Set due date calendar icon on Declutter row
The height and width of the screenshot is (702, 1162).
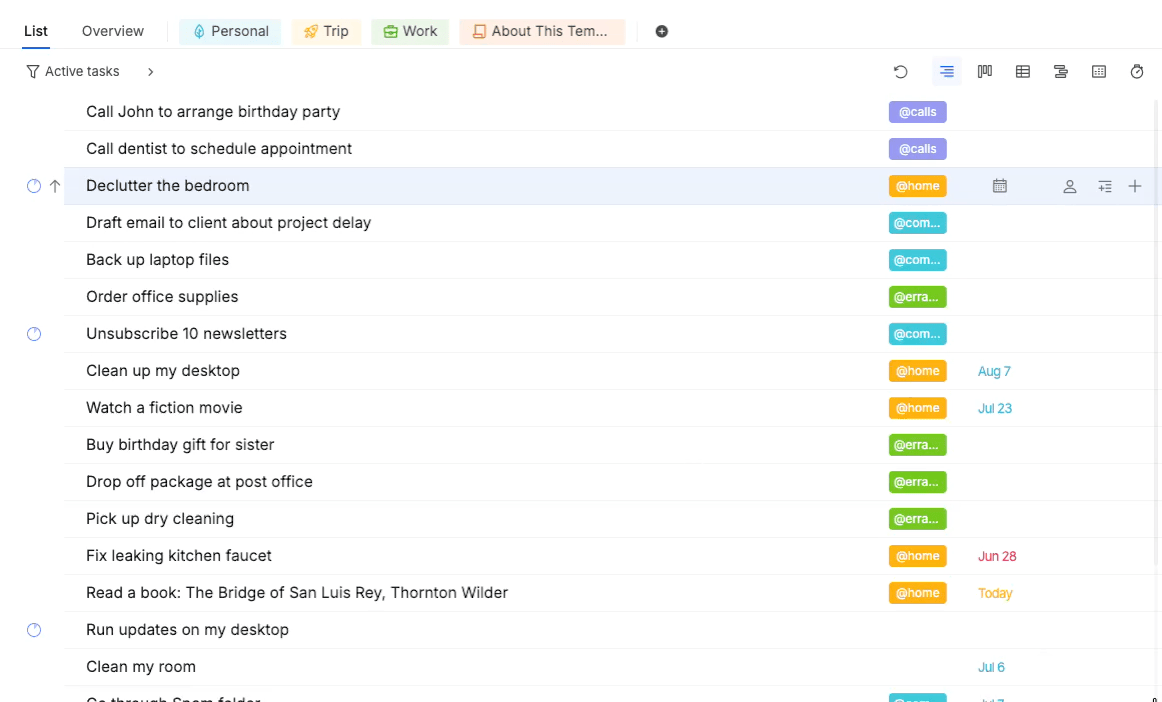(1000, 186)
